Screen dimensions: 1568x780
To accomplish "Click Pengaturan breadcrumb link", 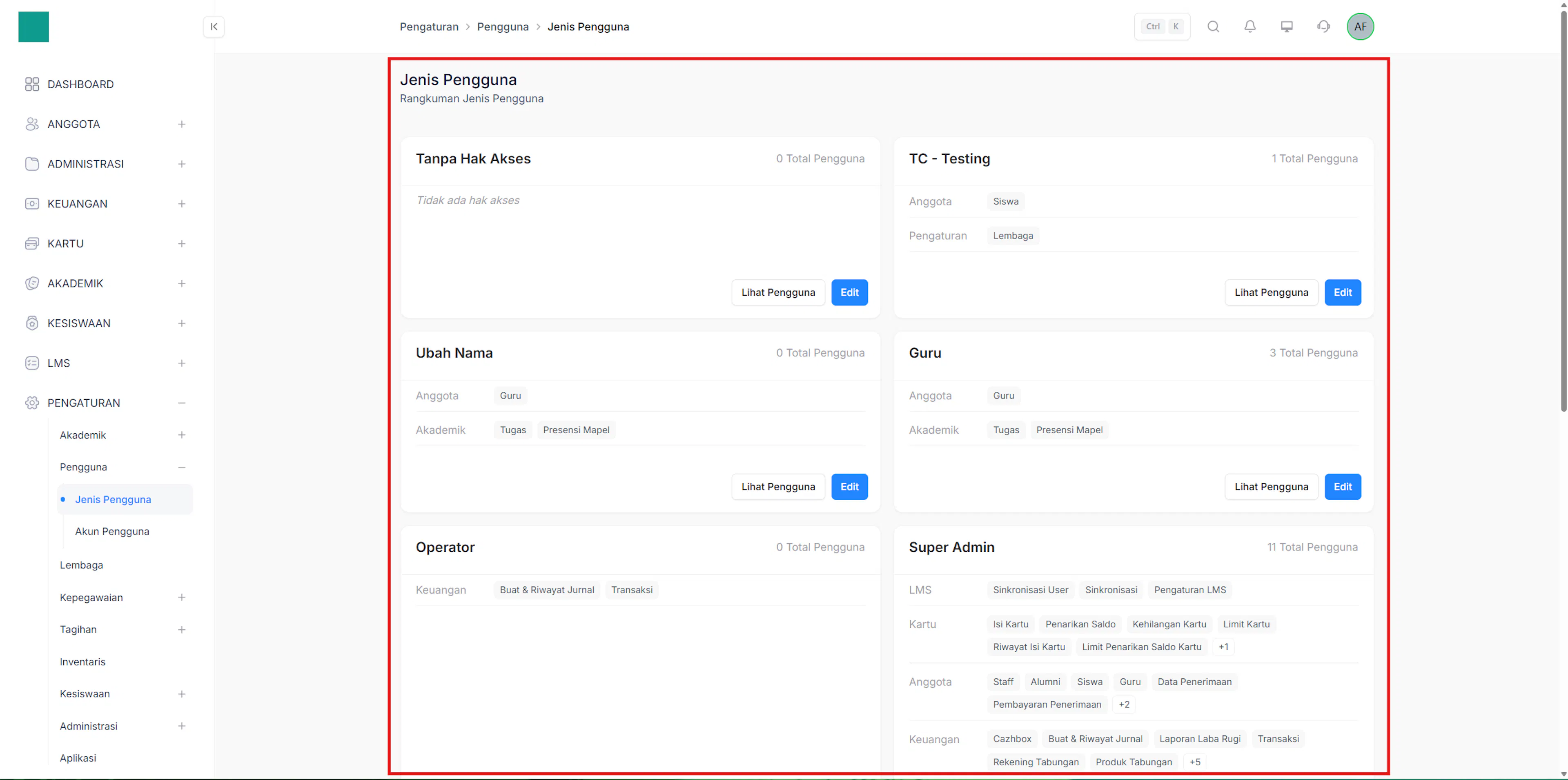I will click(429, 27).
